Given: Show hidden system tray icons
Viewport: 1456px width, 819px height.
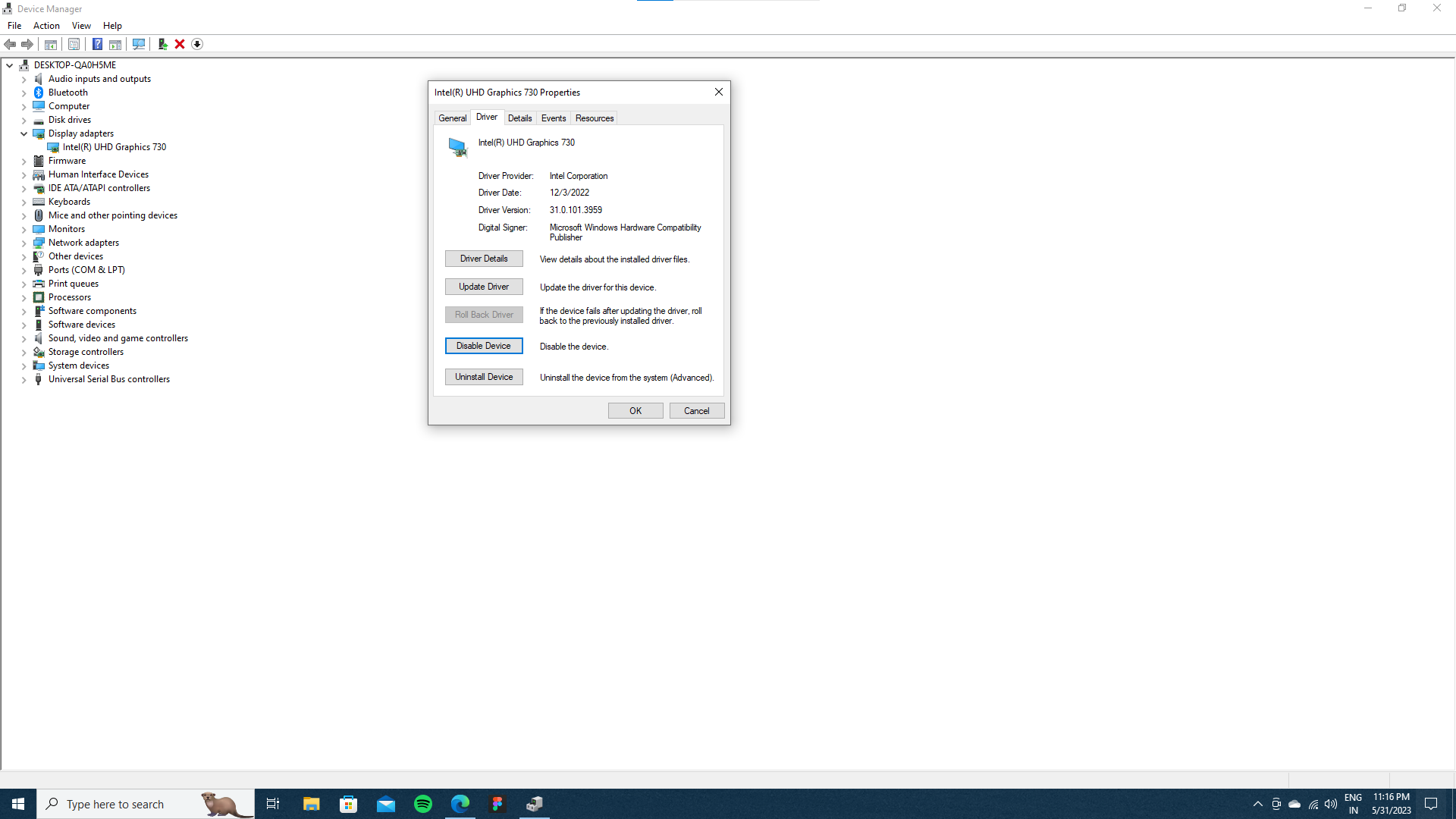Looking at the screenshot, I should [1258, 804].
